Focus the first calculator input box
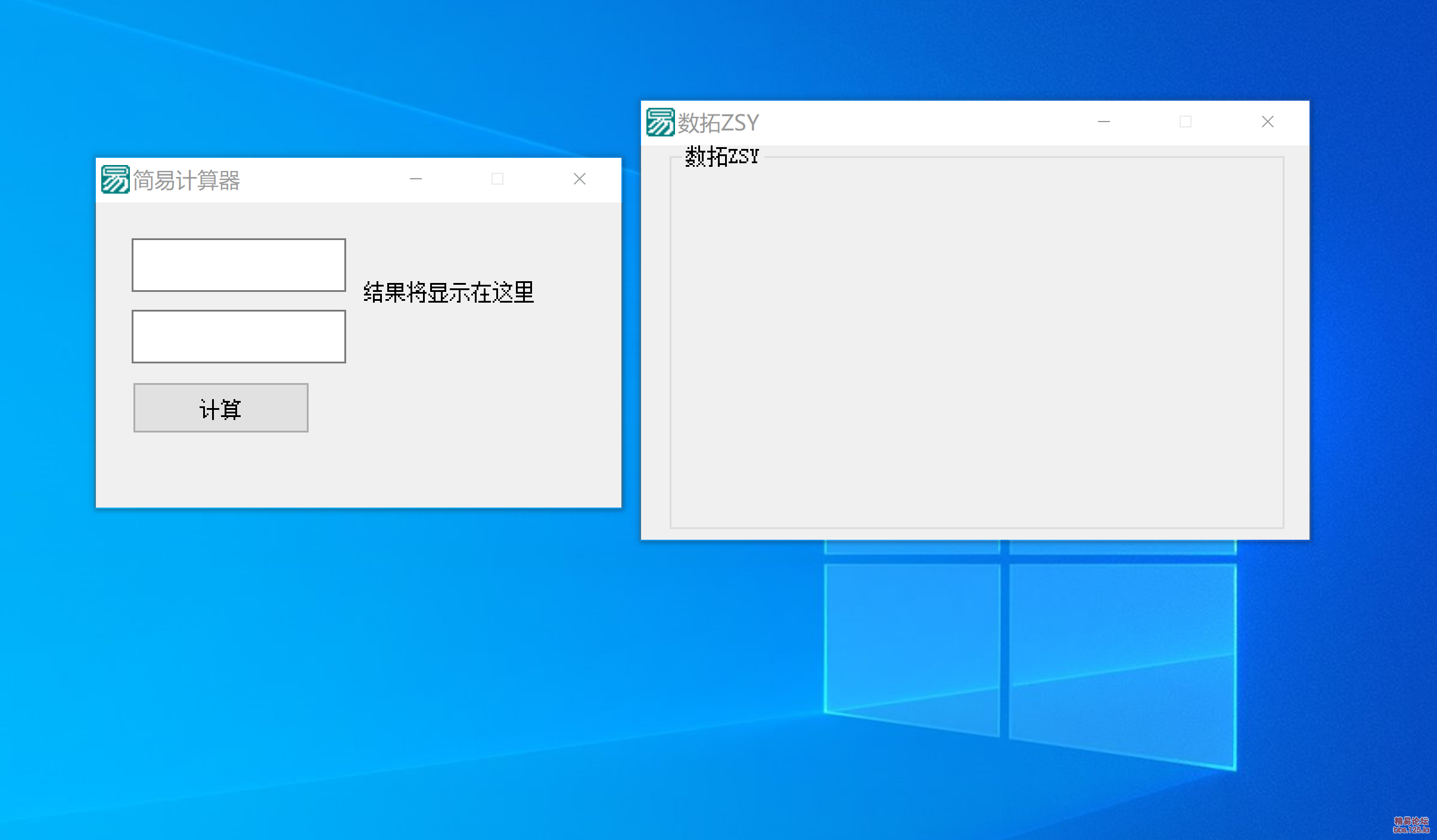 (238, 265)
